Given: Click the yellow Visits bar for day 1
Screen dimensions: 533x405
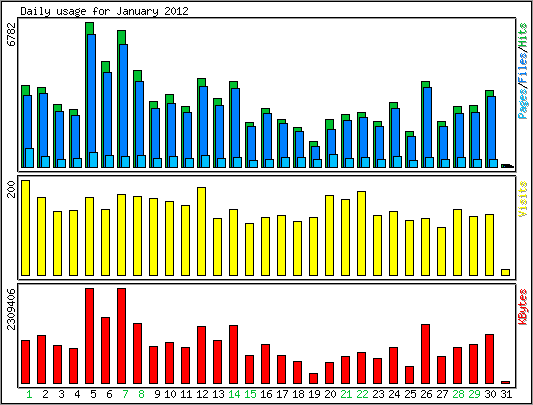Looking at the screenshot, I should [25, 228].
